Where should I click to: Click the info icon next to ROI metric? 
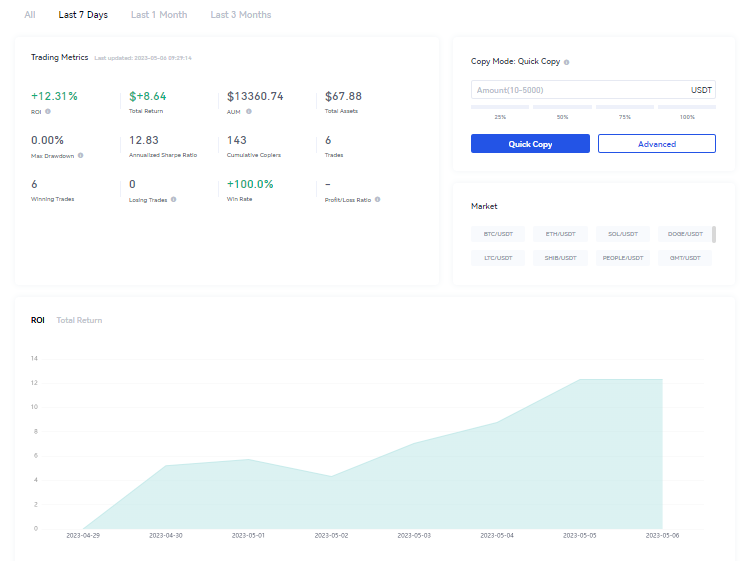coord(48,111)
